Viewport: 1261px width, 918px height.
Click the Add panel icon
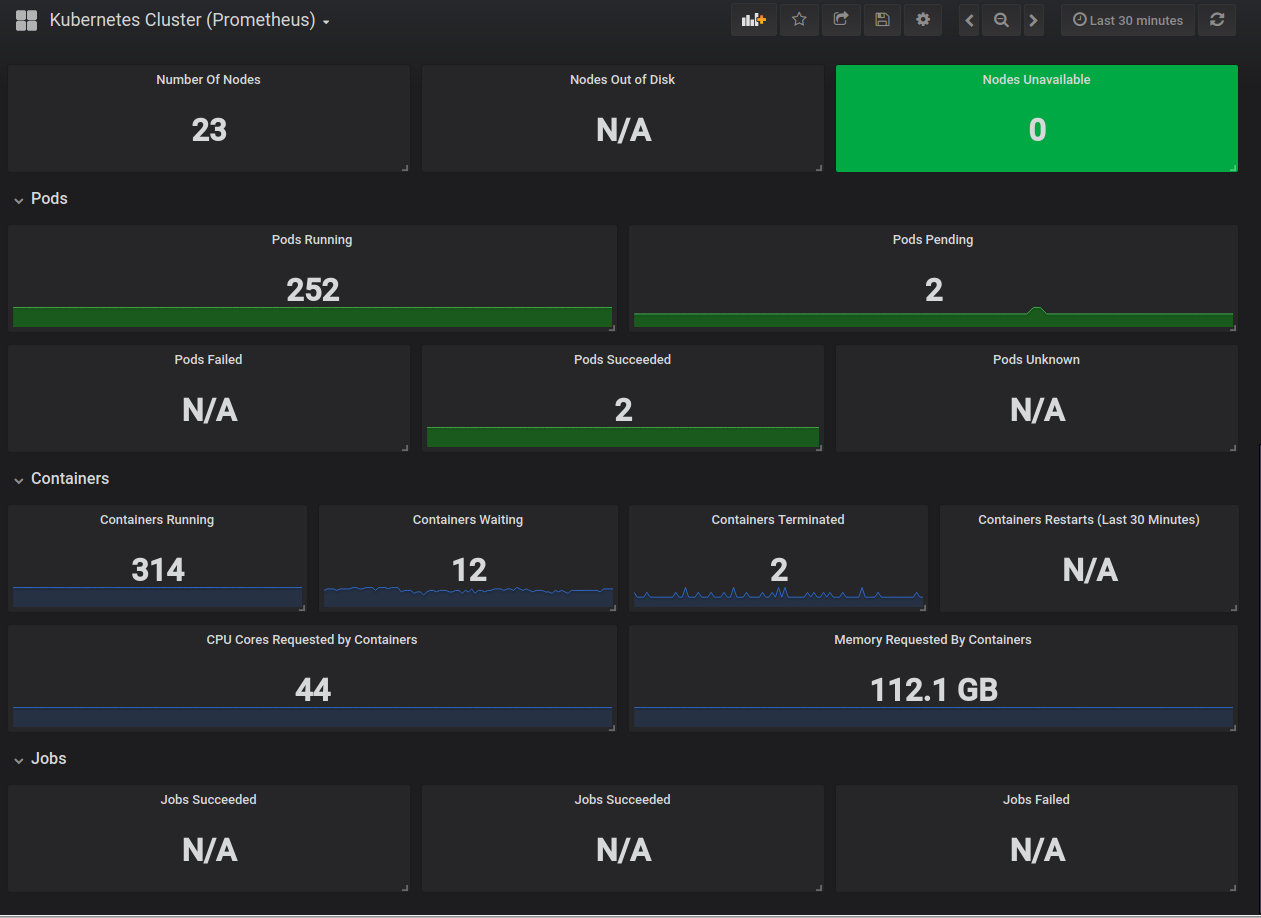tap(754, 20)
